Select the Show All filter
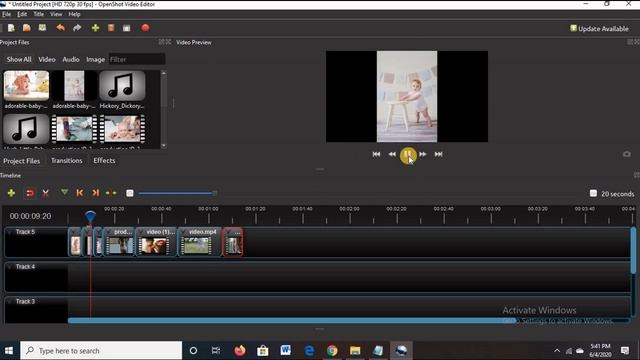Viewport: 640px width, 360px height. click(x=19, y=60)
